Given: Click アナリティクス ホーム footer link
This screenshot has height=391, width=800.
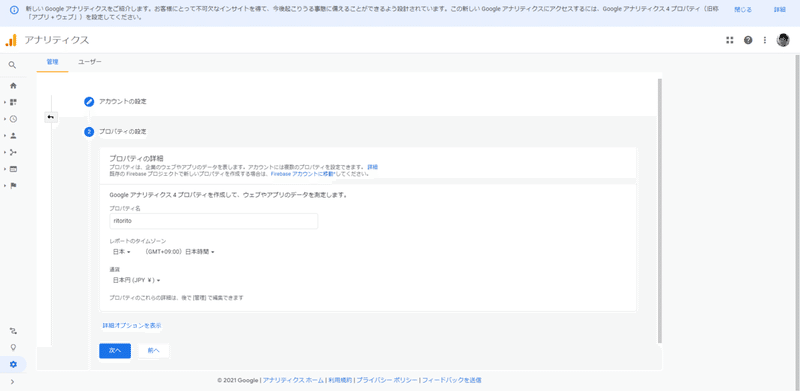Looking at the screenshot, I should (x=293, y=380).
